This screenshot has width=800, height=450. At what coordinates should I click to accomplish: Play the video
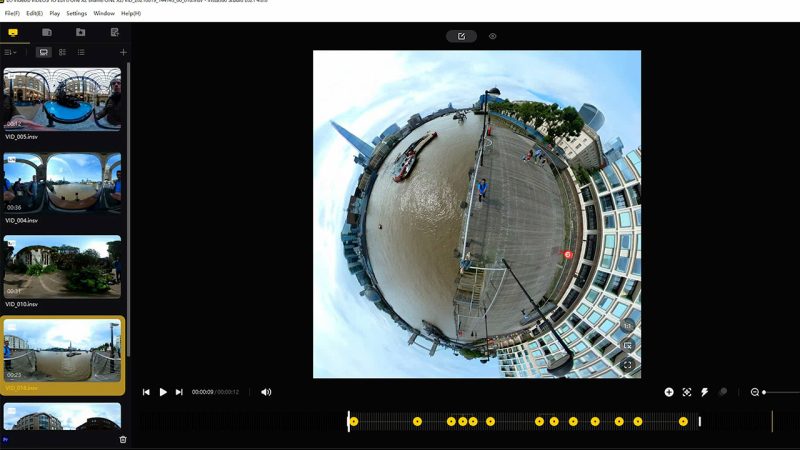coord(163,392)
